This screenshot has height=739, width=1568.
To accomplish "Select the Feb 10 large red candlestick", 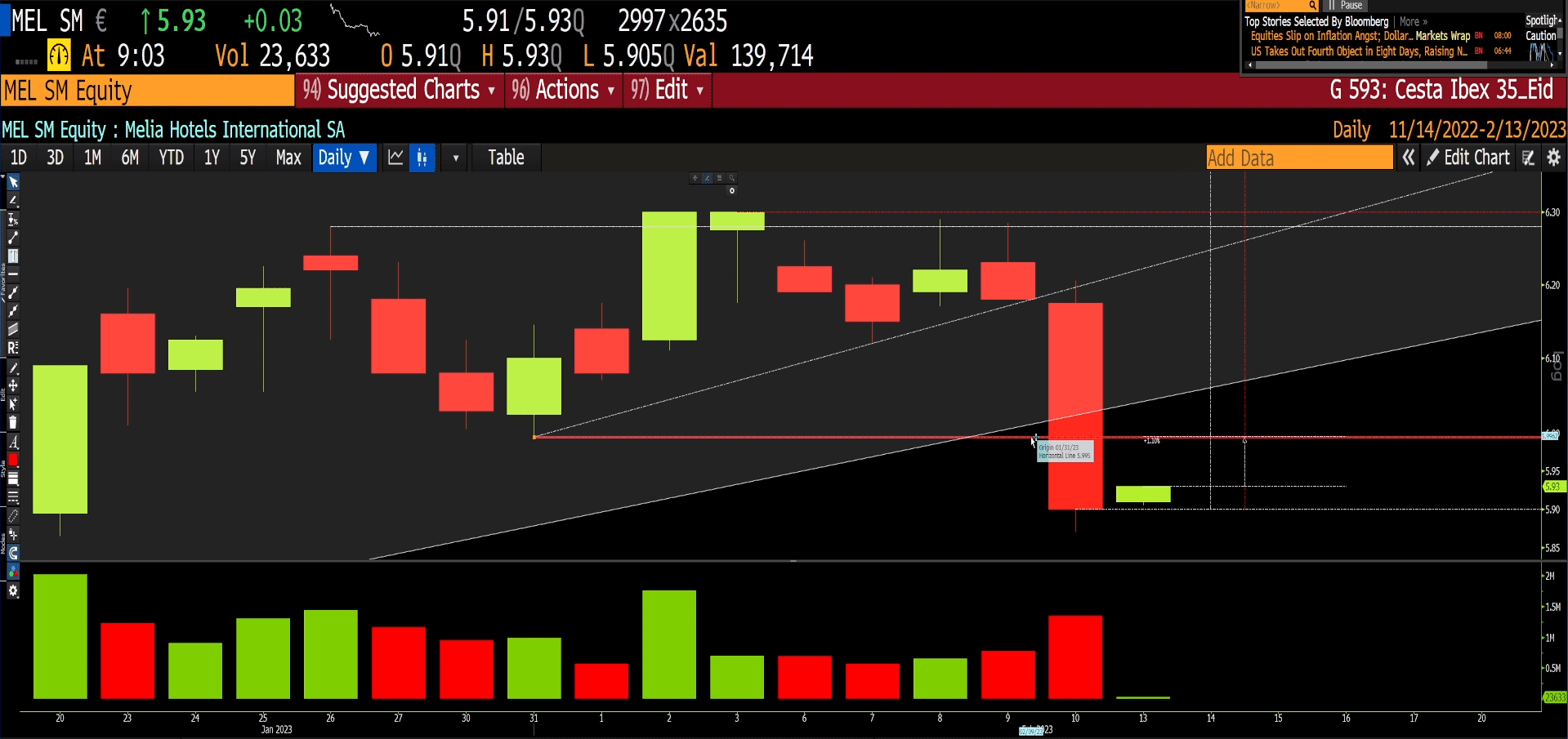I will (1075, 406).
